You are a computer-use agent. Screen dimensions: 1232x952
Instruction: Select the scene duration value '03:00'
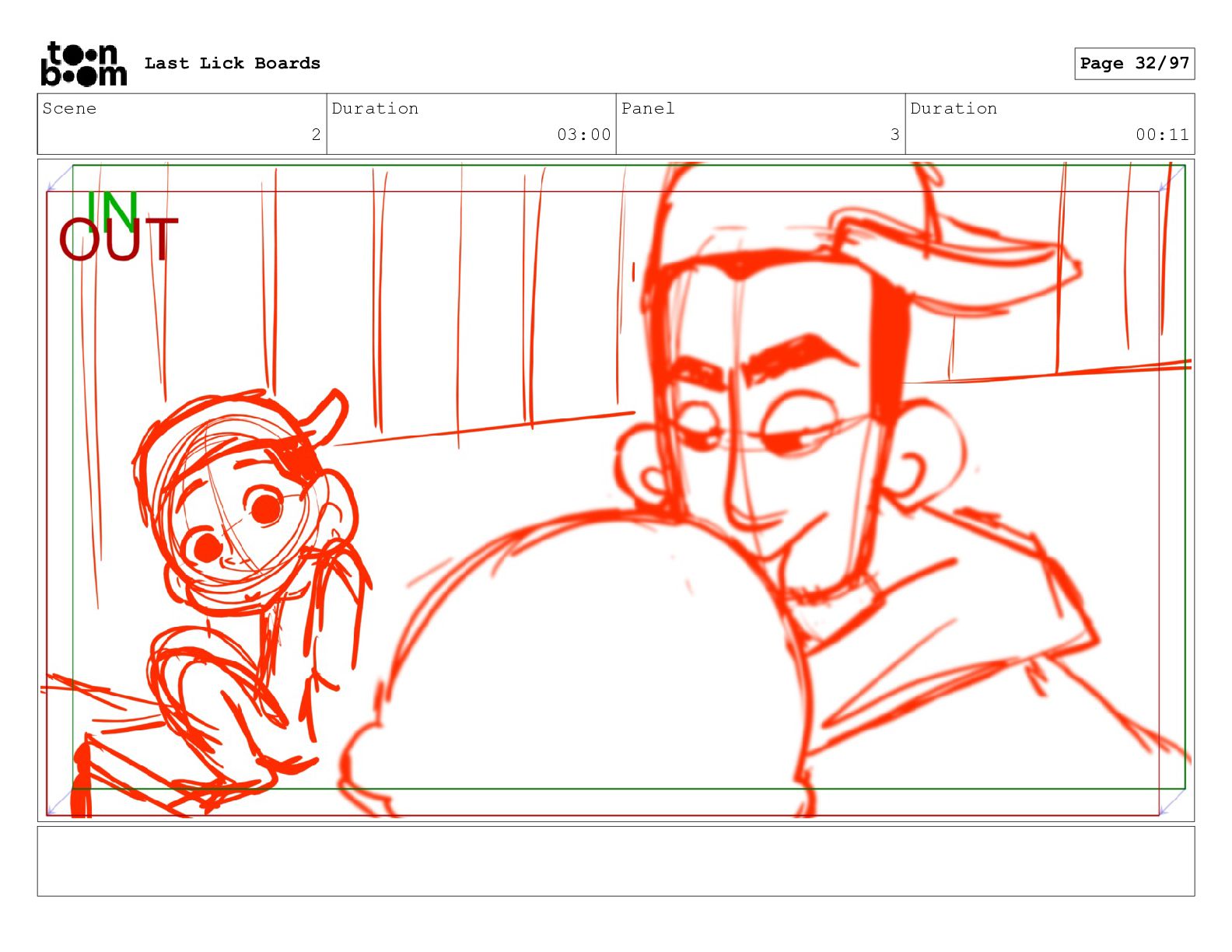[583, 135]
